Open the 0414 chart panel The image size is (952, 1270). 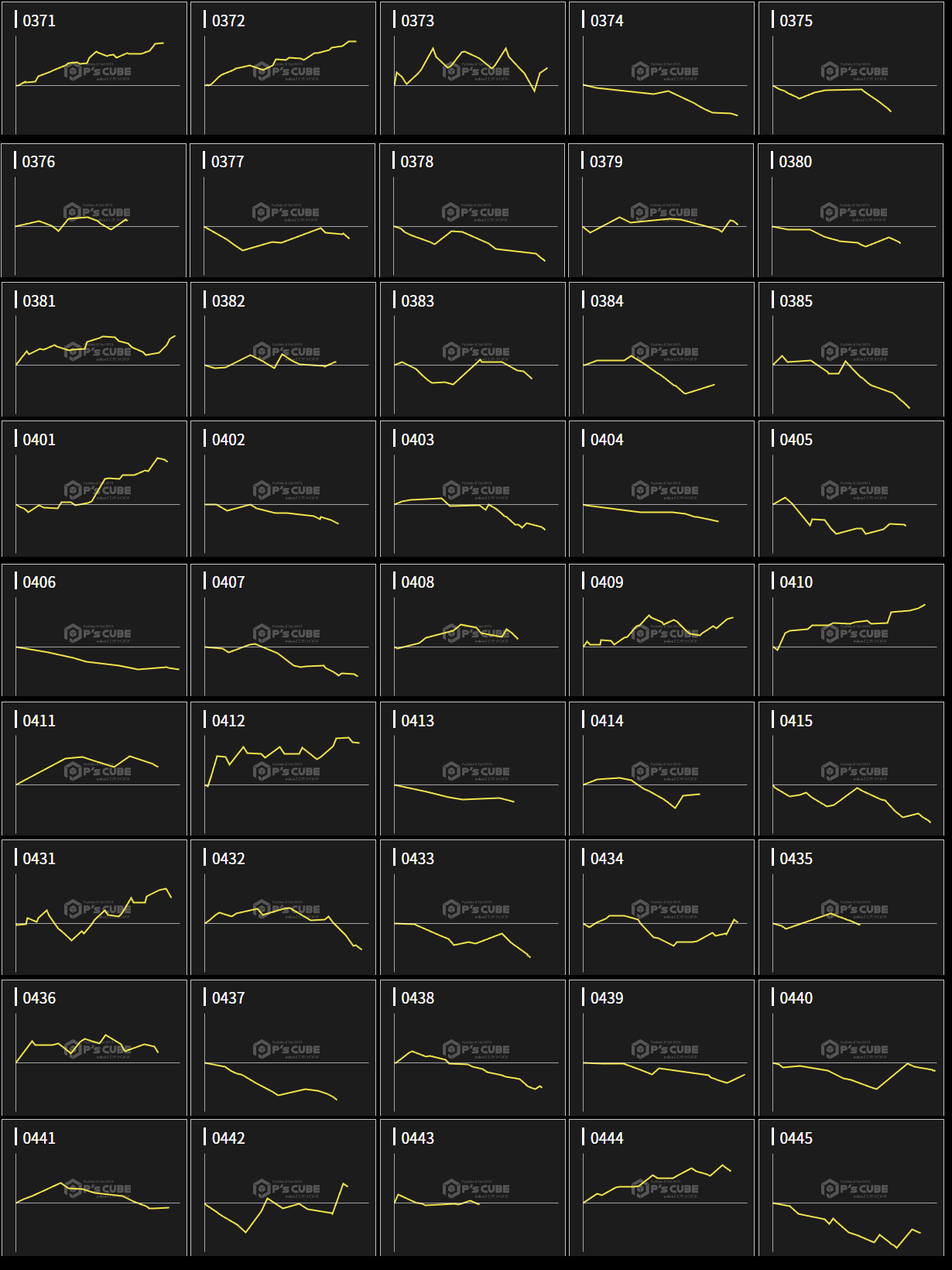pos(662,768)
